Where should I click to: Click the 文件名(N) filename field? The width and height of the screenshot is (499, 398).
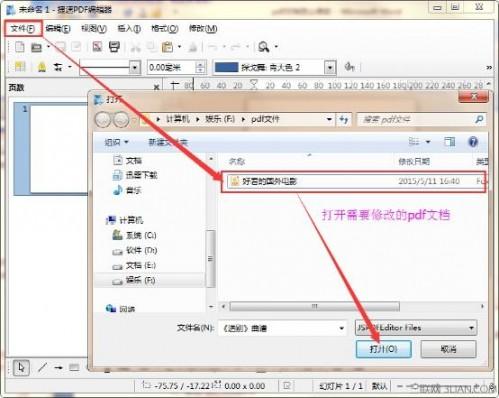coord(283,328)
